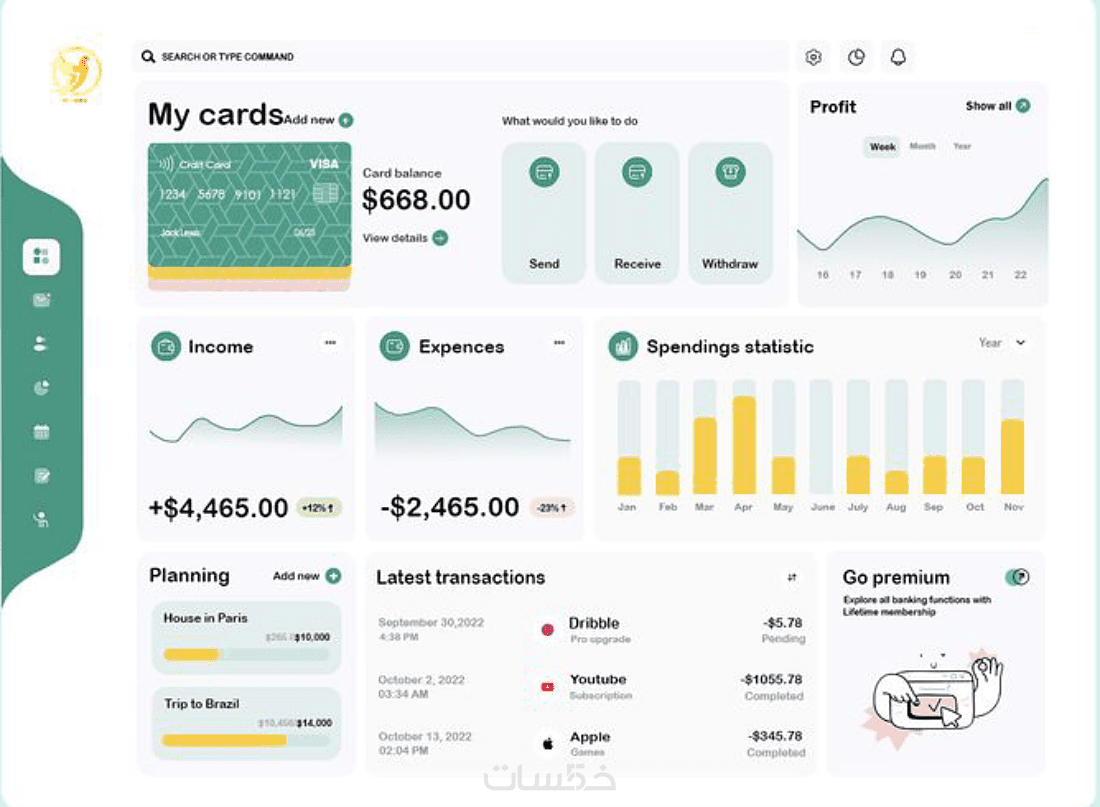Click House in Paris progress bar
Image resolution: width=1100 pixels, height=807 pixels.
246,655
